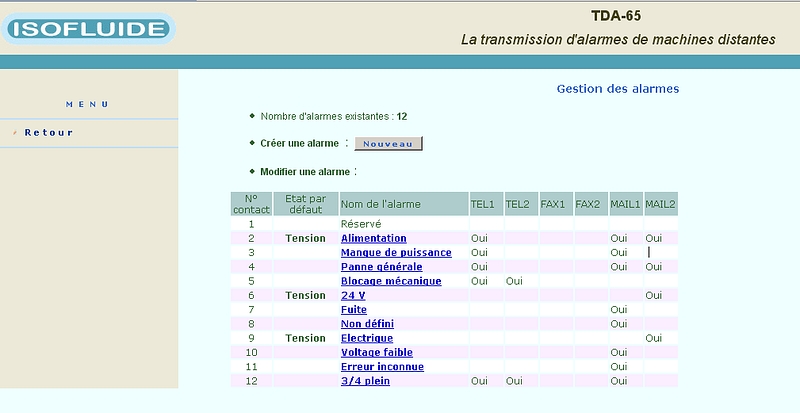800x413 pixels.
Task: Open the Fuite alarm link
Action: [354, 310]
